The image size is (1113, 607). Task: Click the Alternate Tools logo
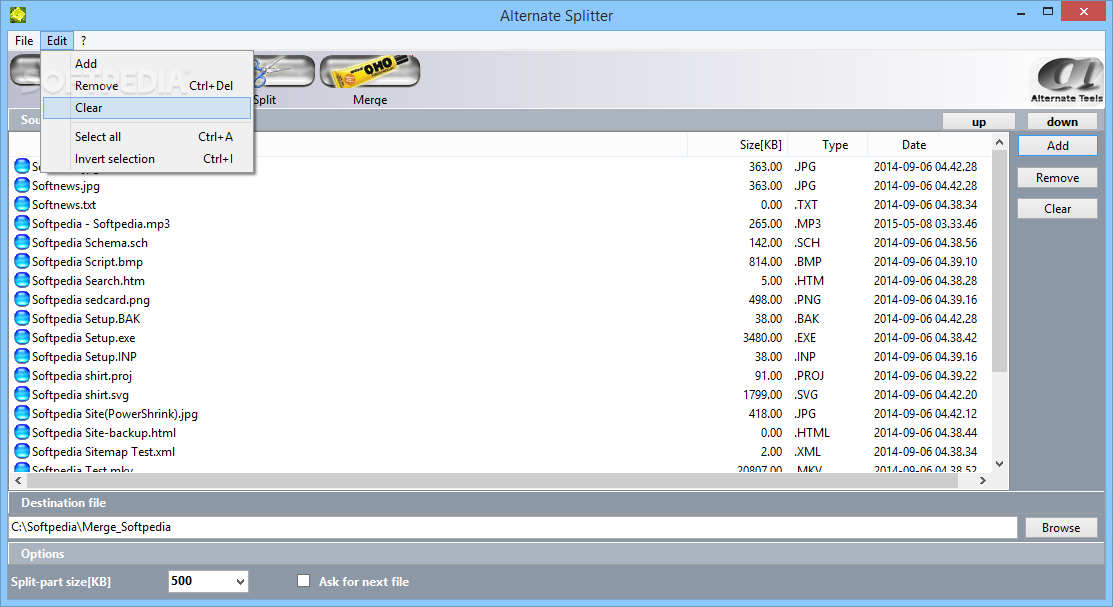click(1066, 80)
